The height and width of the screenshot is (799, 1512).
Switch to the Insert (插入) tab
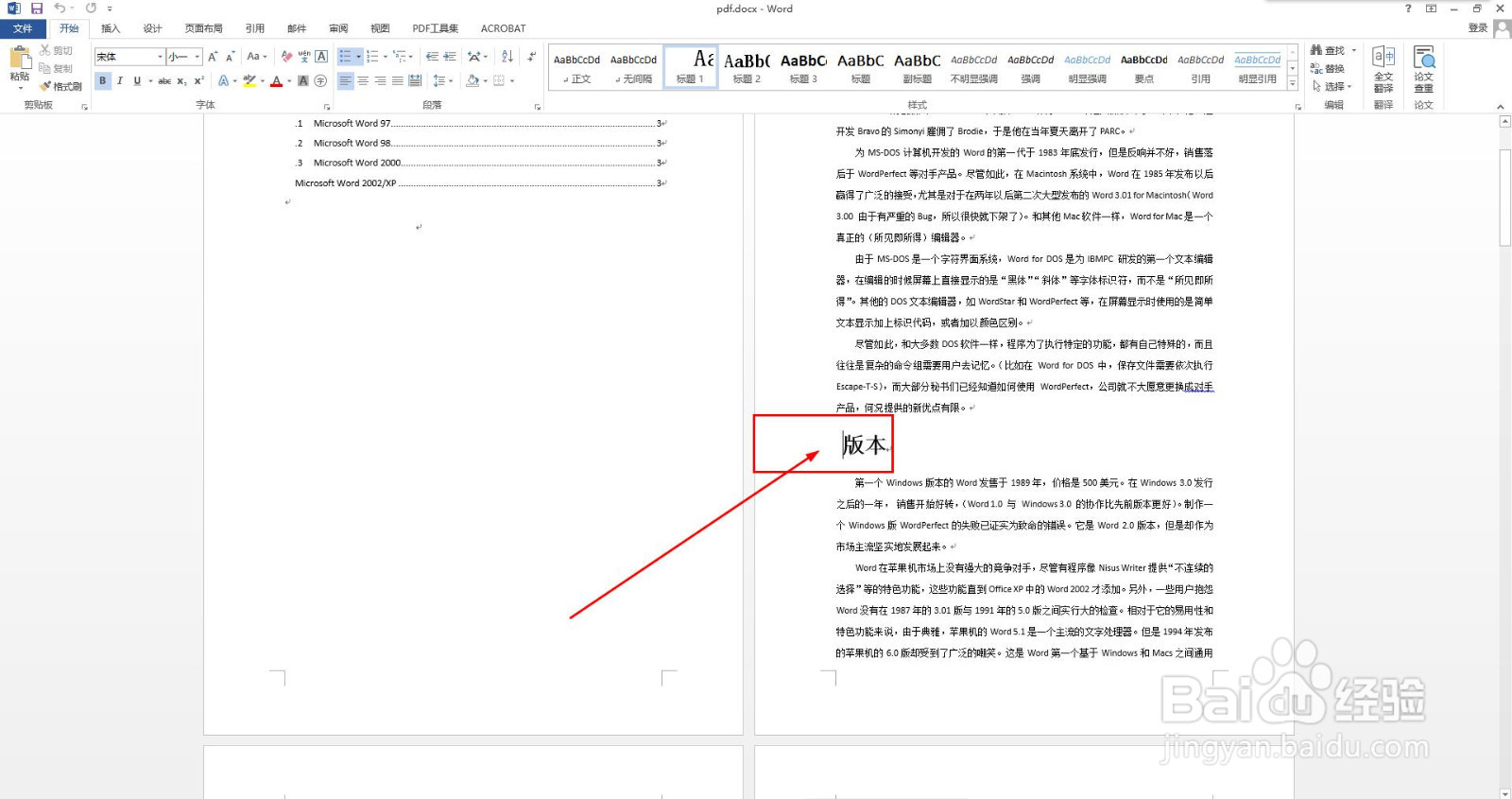(x=111, y=28)
